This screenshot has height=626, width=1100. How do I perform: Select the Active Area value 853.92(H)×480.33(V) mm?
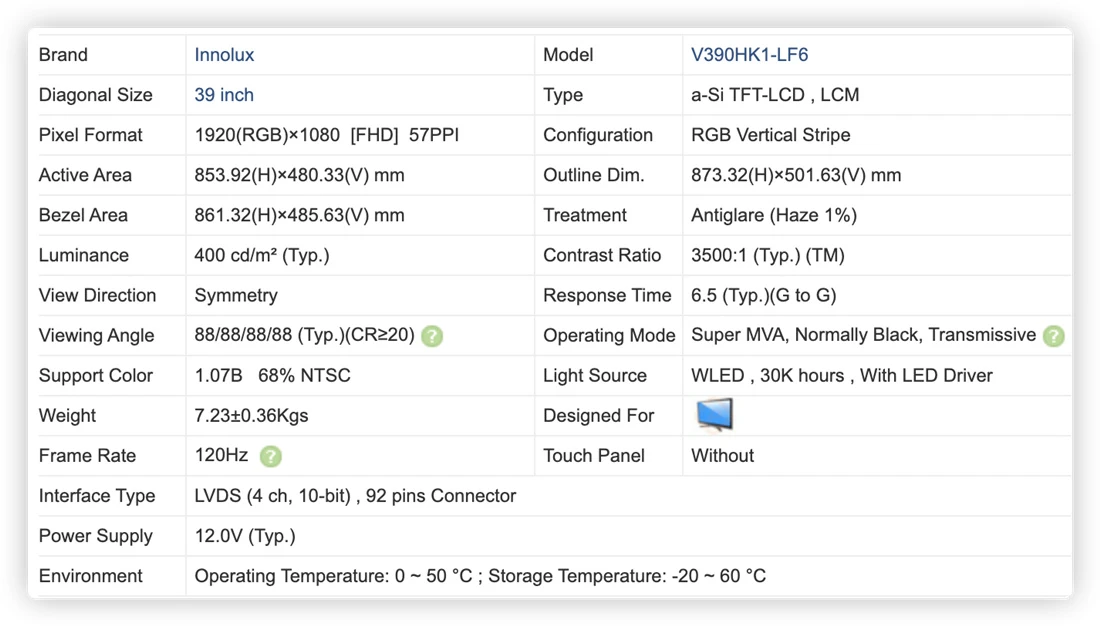[x=300, y=175]
